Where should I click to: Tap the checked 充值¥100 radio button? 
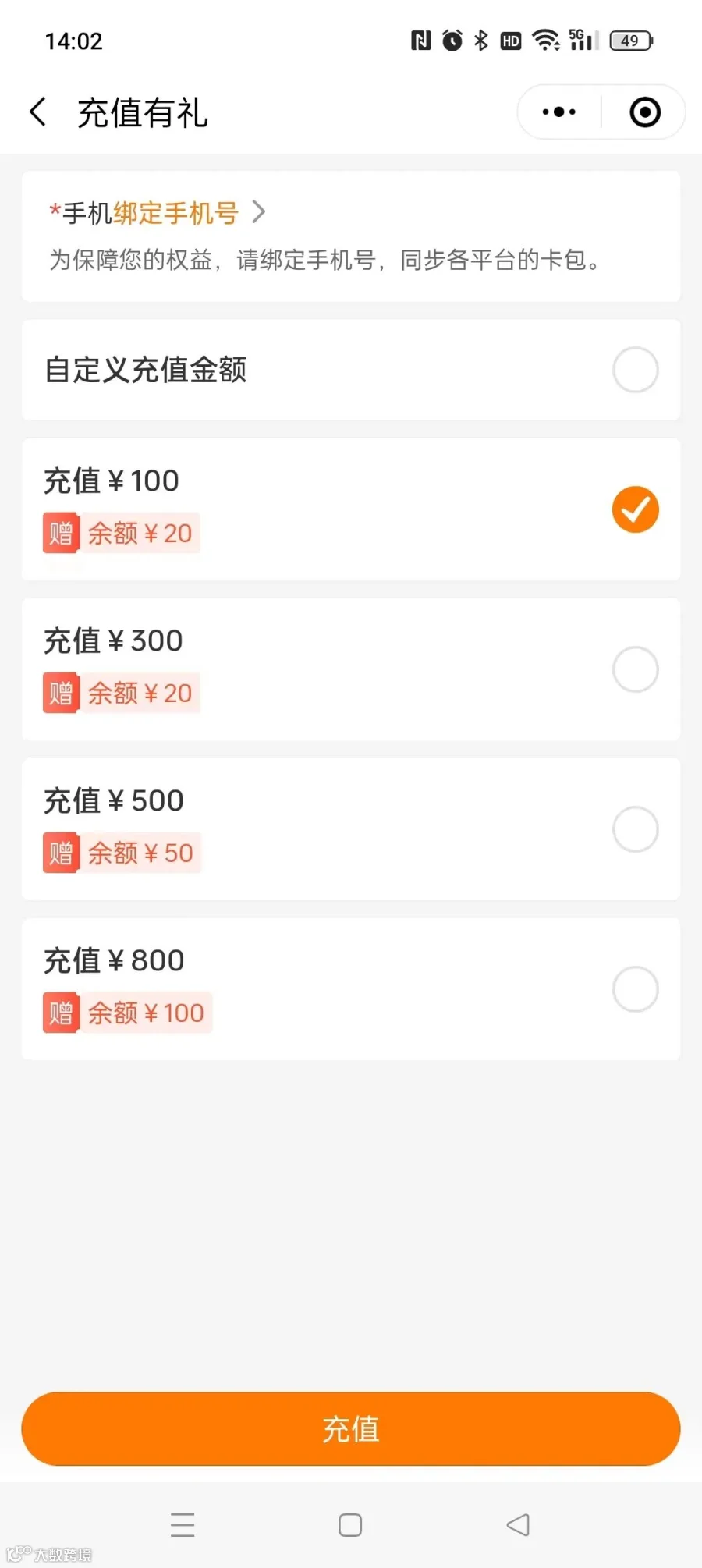pos(635,509)
